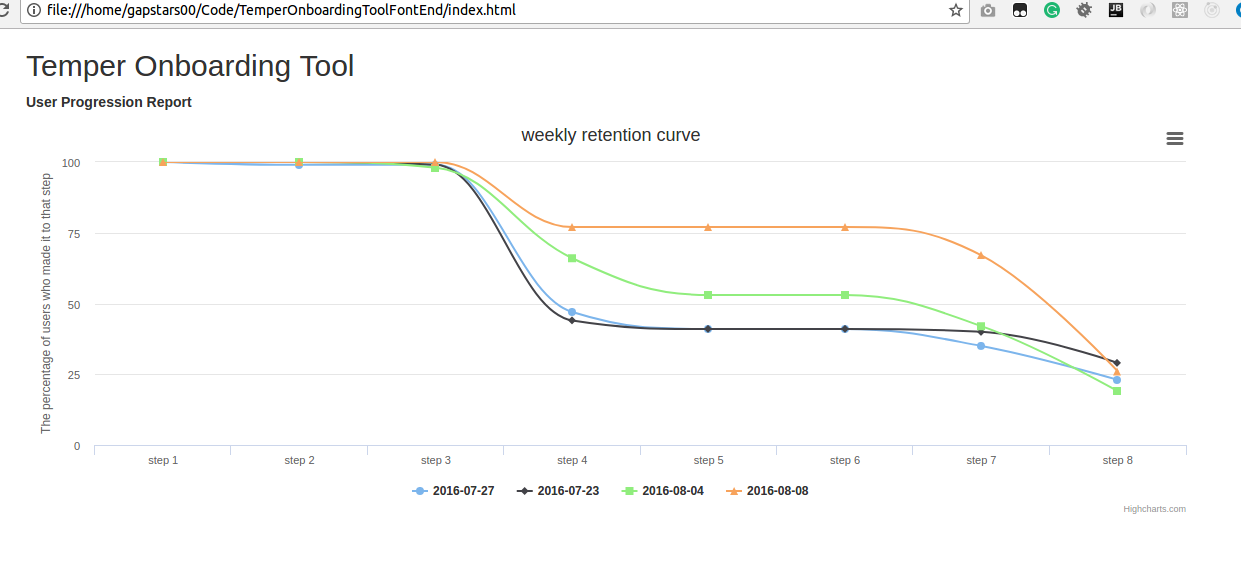Toggle the 2016-08-08 series in legend

pyautogui.click(x=767, y=491)
